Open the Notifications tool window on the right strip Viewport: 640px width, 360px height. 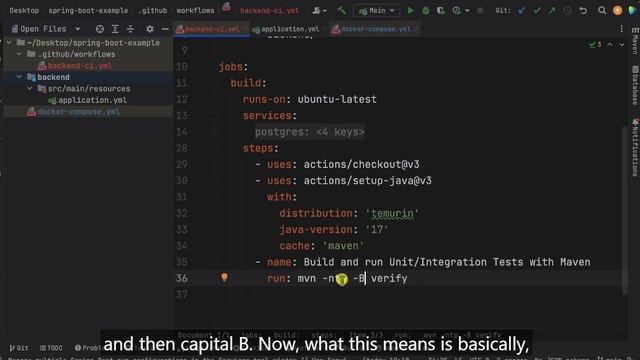pos(635,148)
